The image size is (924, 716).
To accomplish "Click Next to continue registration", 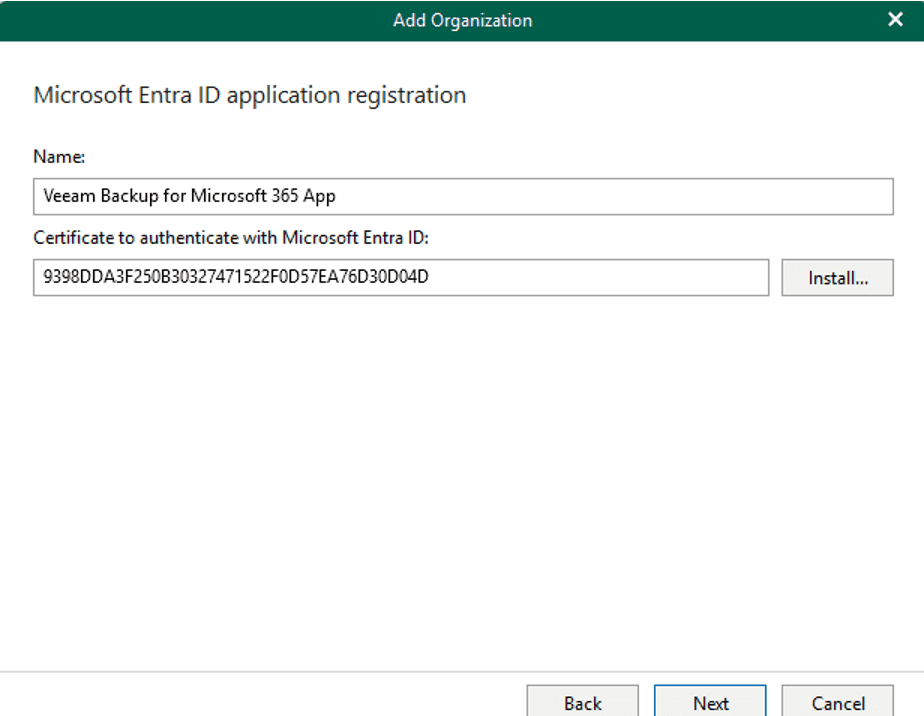I will [710, 702].
